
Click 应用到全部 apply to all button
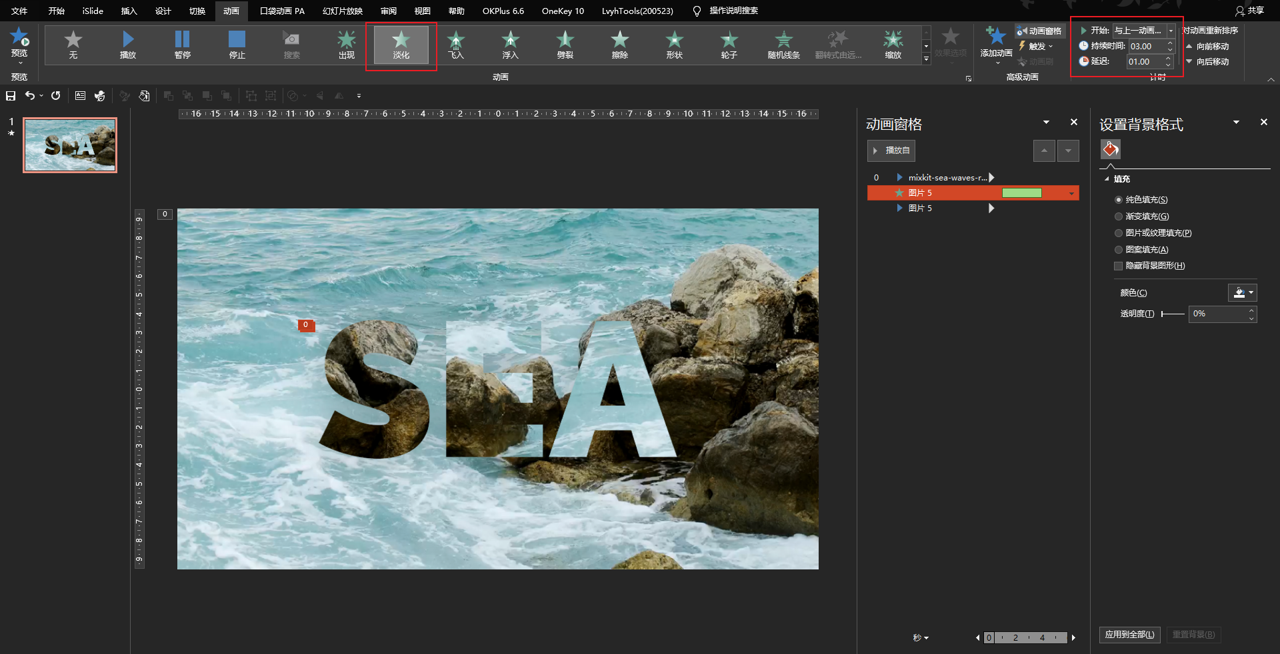[x=1129, y=635]
